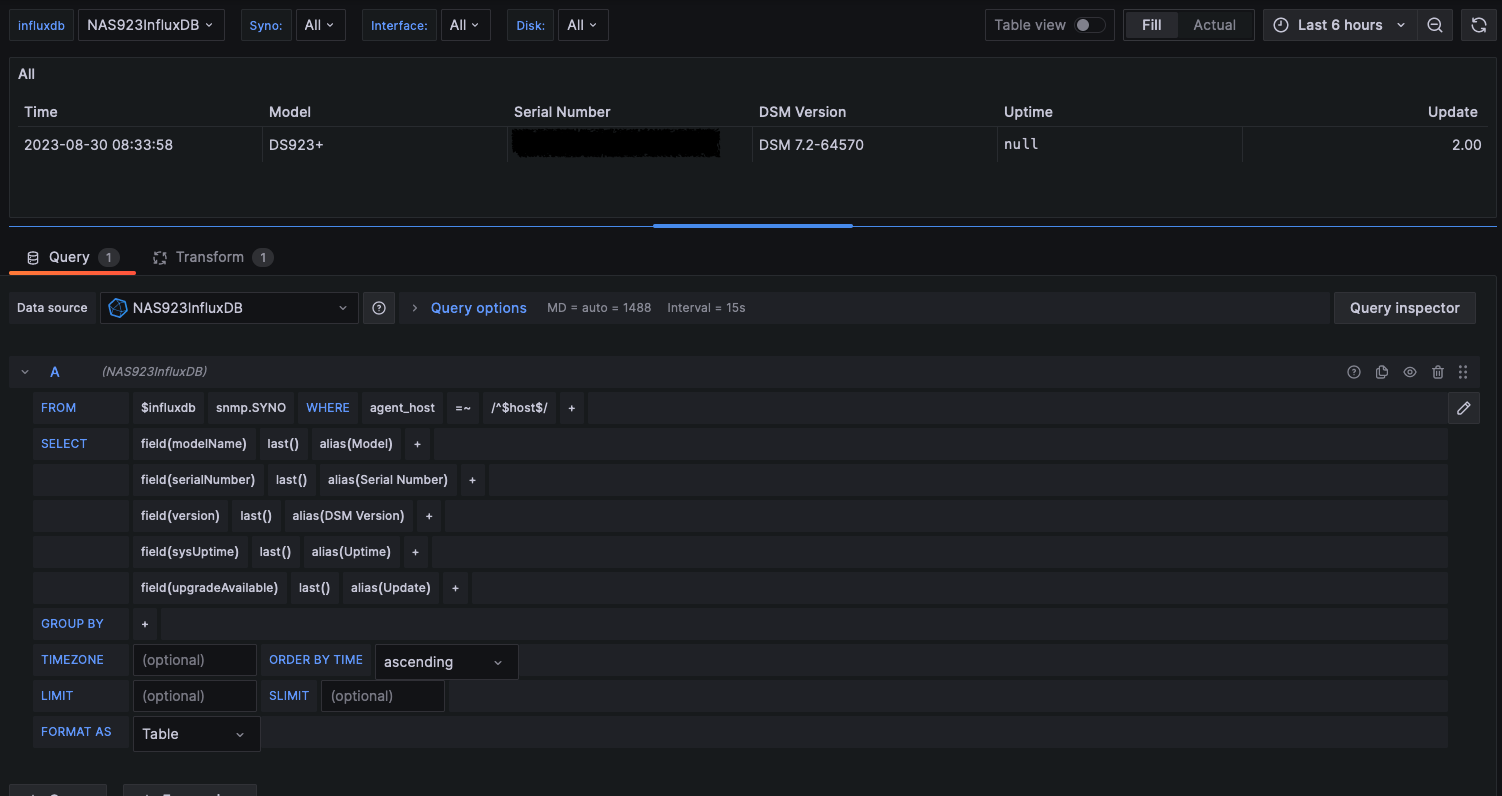Duplicate query A with the copy icon
This screenshot has height=796, width=1502.
coord(1382,372)
